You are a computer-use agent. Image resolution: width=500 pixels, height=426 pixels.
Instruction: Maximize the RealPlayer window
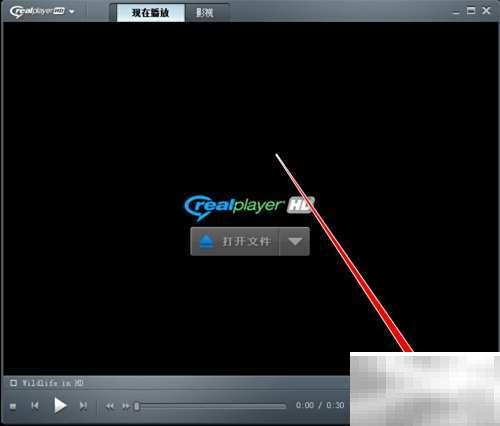(471, 11)
